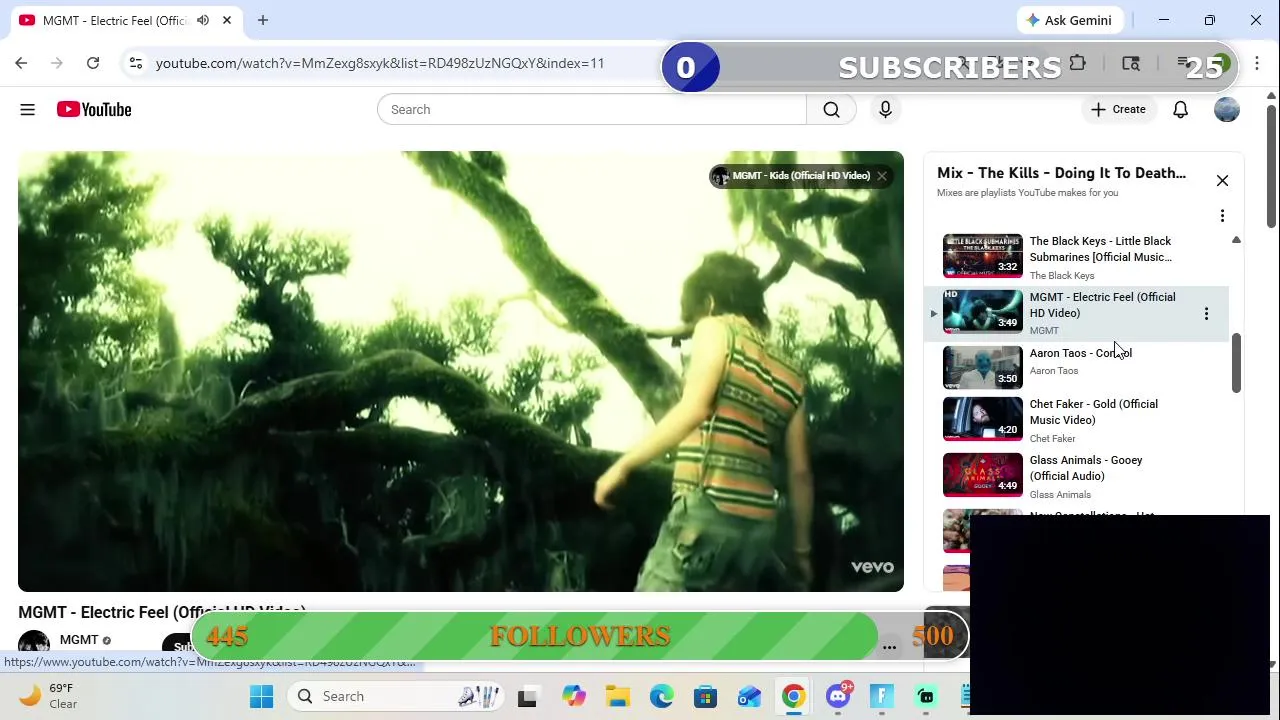1280x720 pixels.
Task: Play Chet Faker Gold thumbnail
Action: point(983,419)
